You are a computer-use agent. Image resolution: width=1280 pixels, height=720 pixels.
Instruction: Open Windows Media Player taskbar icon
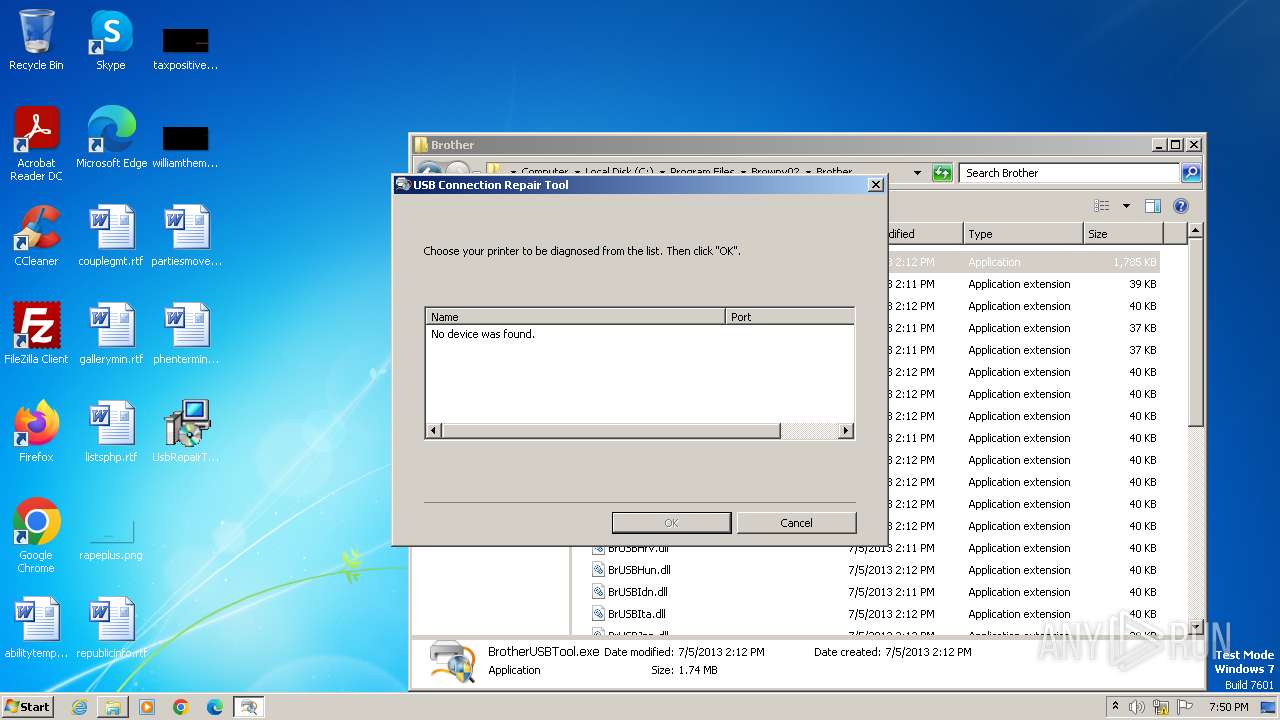point(147,707)
